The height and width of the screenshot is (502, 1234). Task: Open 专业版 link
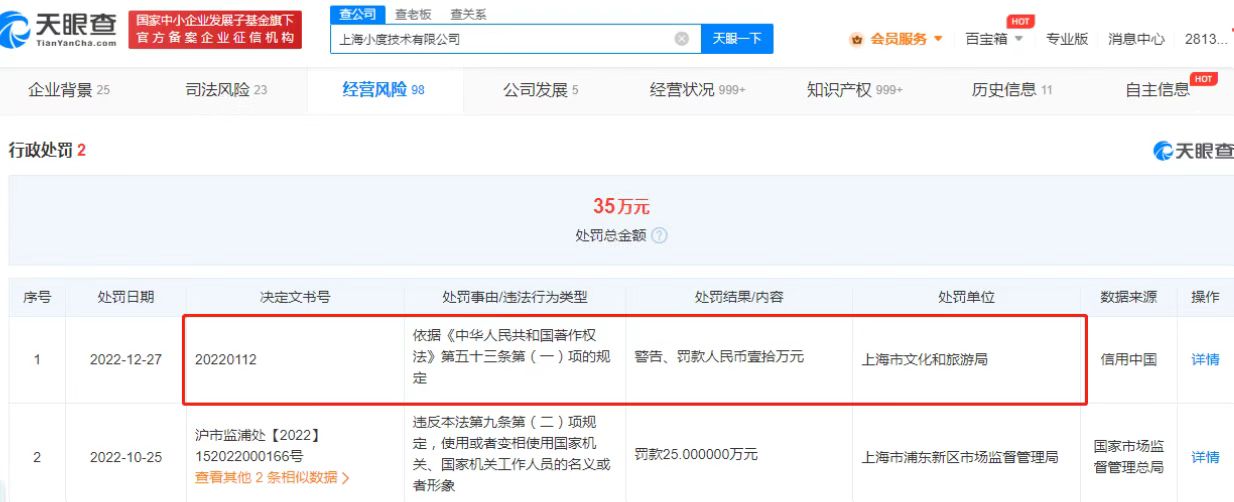point(1067,39)
